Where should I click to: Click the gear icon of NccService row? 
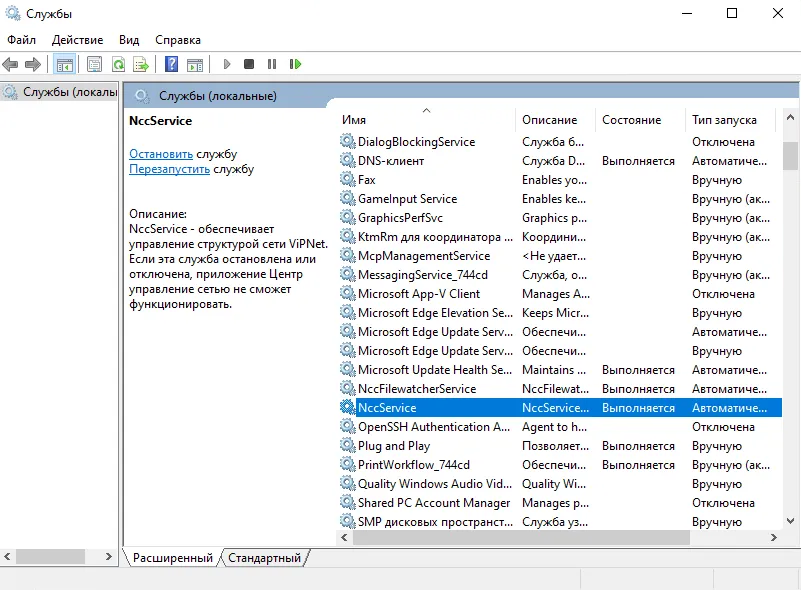pyautogui.click(x=348, y=407)
